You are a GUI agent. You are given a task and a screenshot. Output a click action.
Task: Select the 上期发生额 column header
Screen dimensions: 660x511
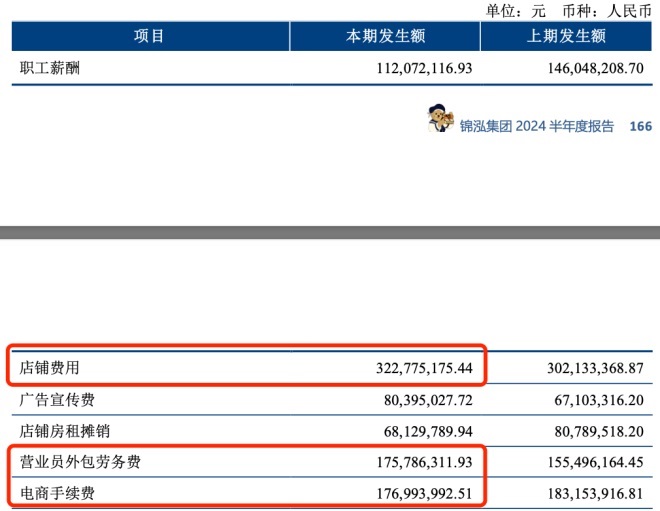click(x=566, y=36)
